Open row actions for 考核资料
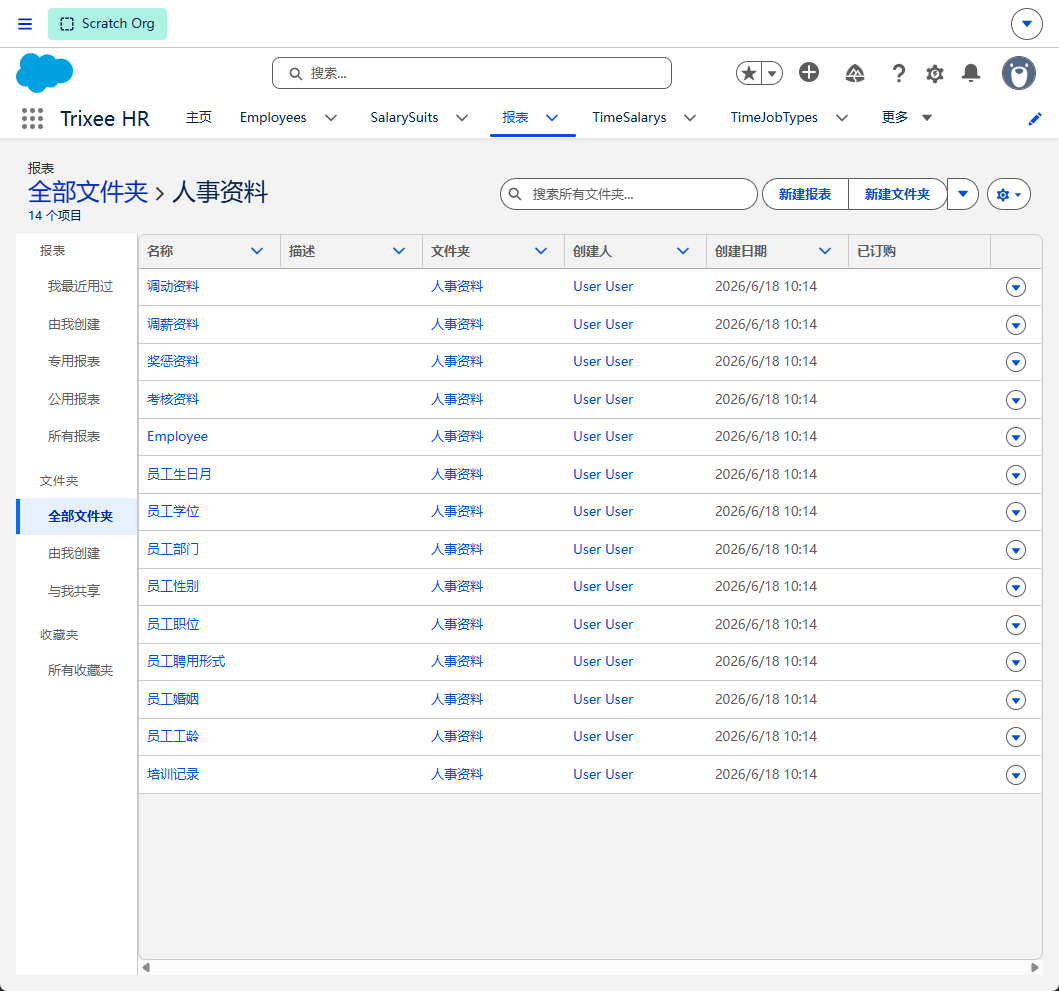 pyautogui.click(x=1015, y=400)
